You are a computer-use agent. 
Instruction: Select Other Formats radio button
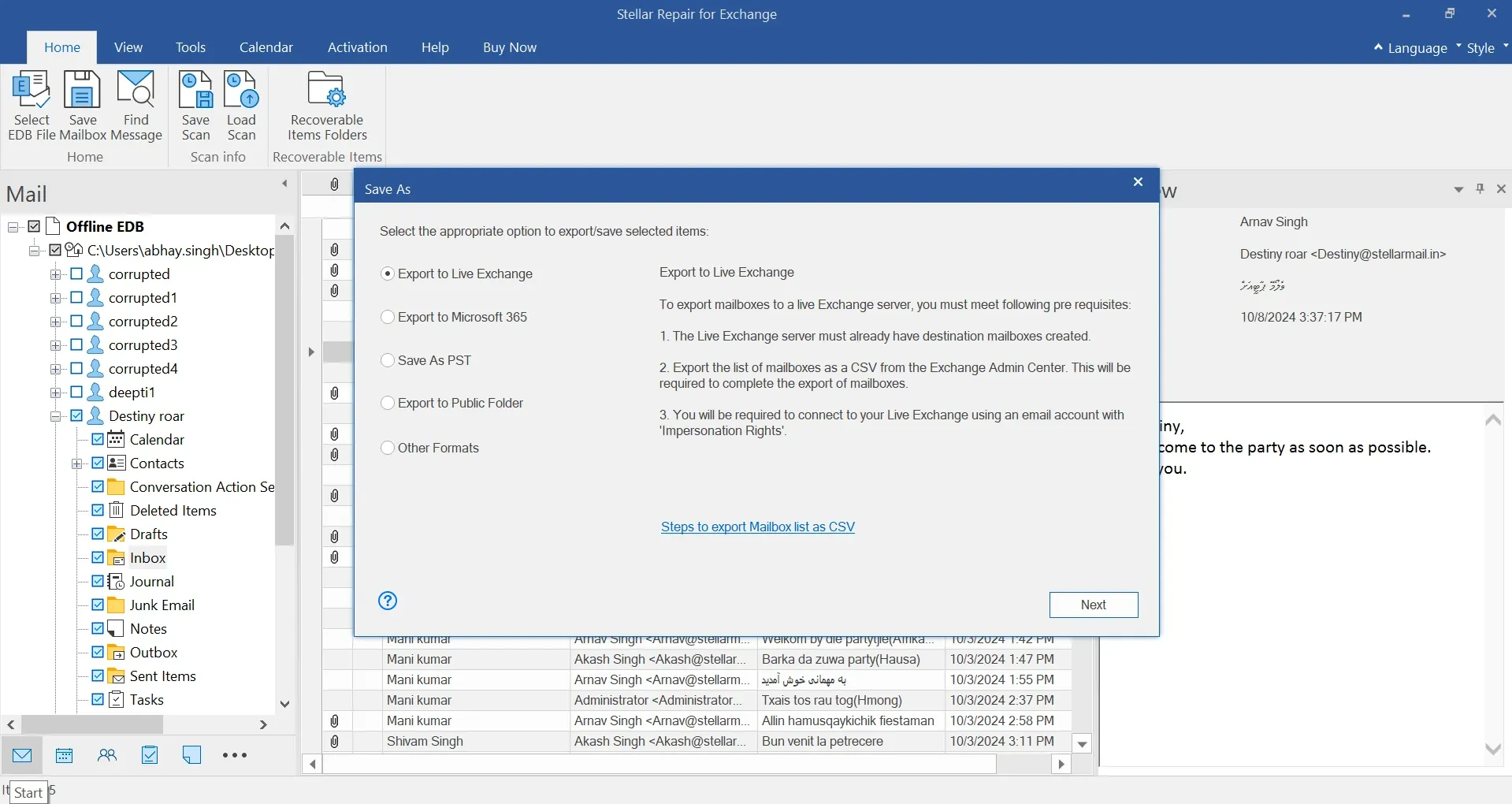tap(388, 448)
